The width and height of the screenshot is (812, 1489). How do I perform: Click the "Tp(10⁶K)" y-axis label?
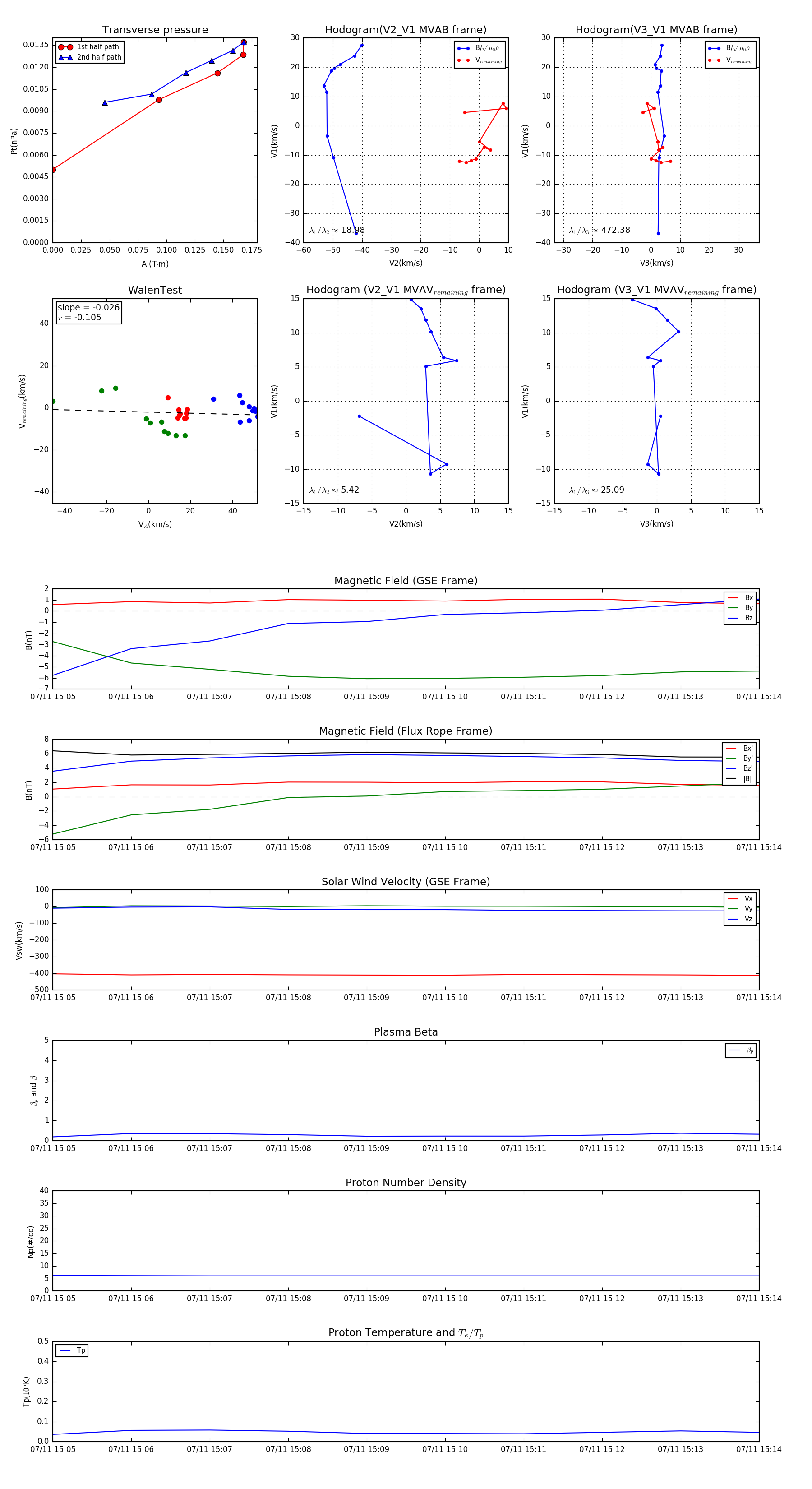(x=26, y=1392)
